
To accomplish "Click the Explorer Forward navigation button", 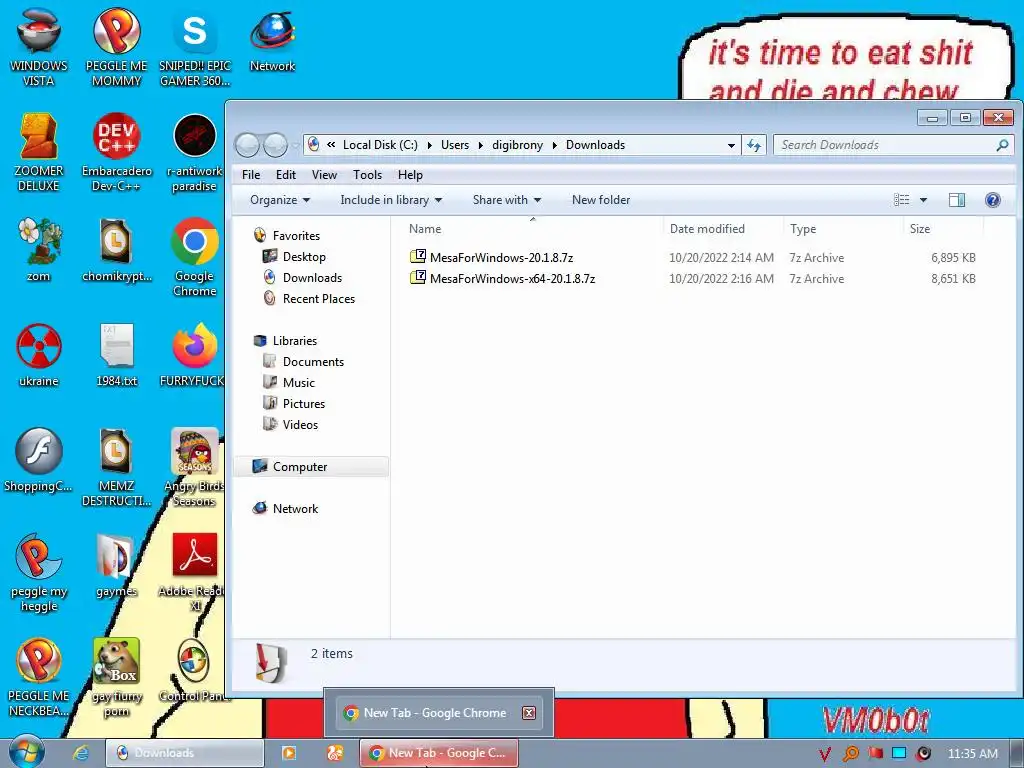I will tap(275, 145).
